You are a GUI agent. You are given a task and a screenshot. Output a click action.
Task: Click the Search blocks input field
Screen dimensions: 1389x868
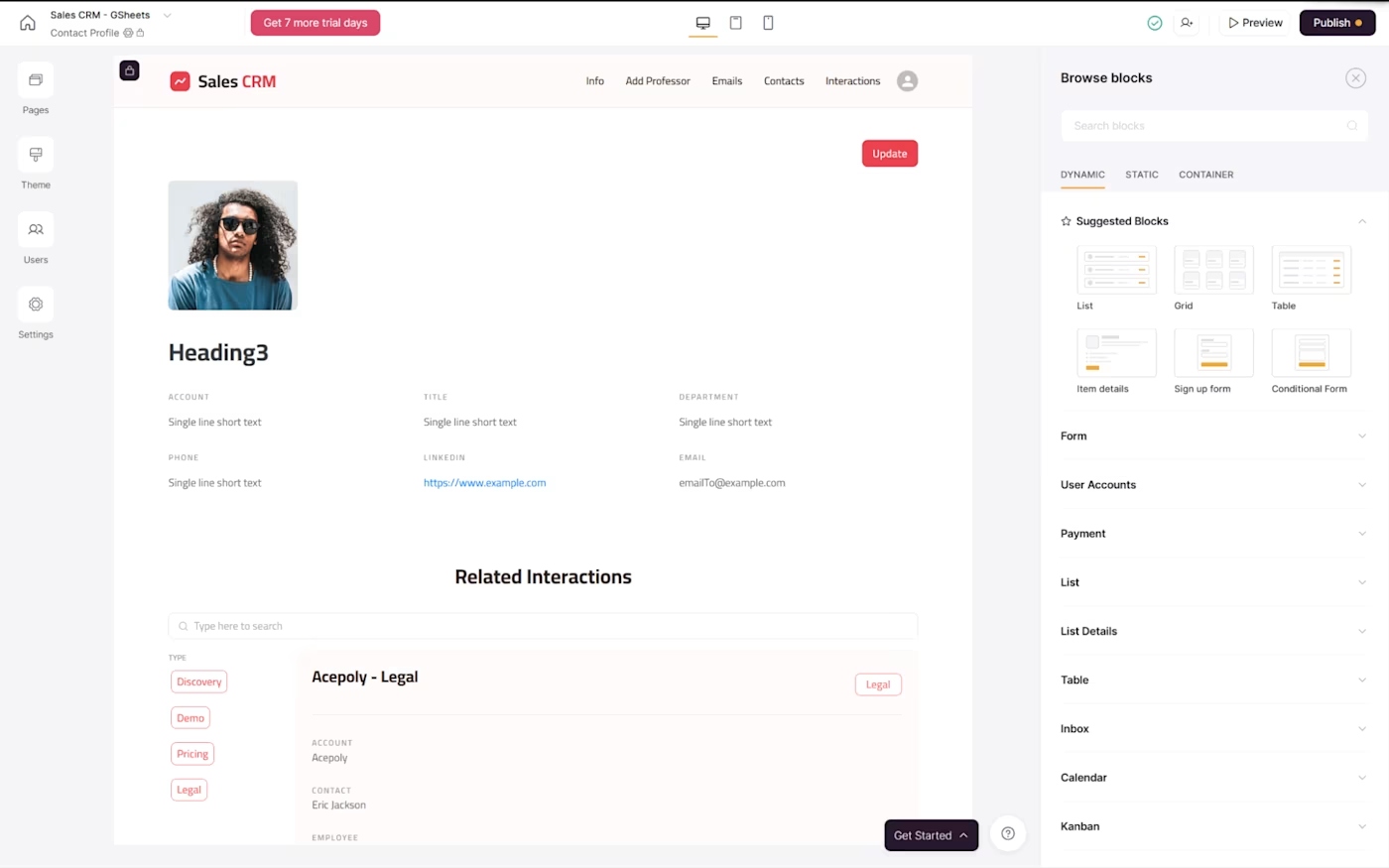click(1205, 126)
